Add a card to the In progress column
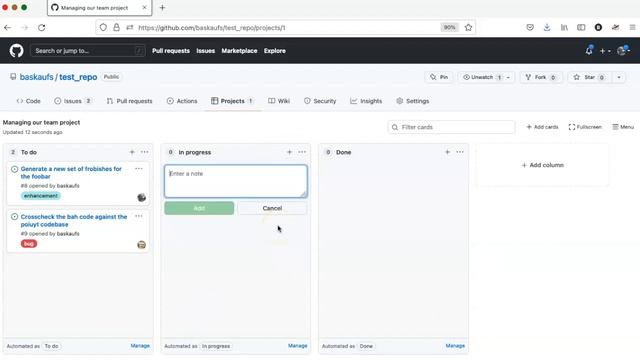 coord(289,152)
